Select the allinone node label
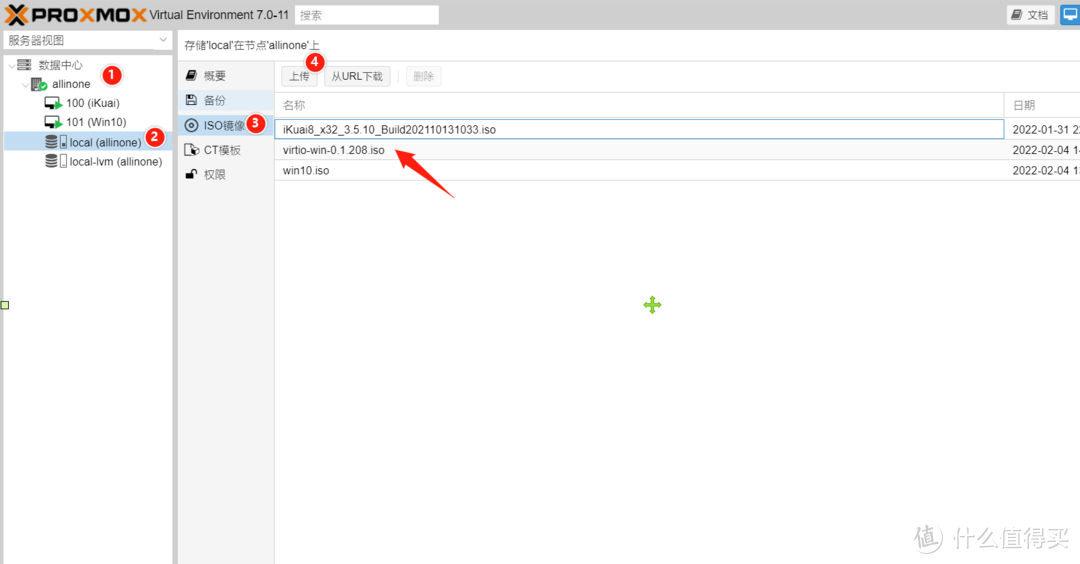The height and width of the screenshot is (564, 1080). [x=71, y=84]
